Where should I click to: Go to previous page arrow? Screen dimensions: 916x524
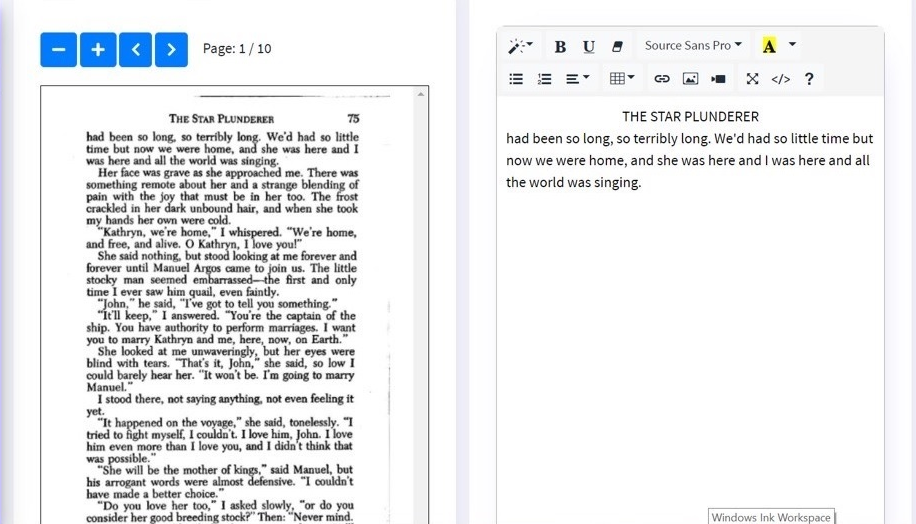[136, 50]
